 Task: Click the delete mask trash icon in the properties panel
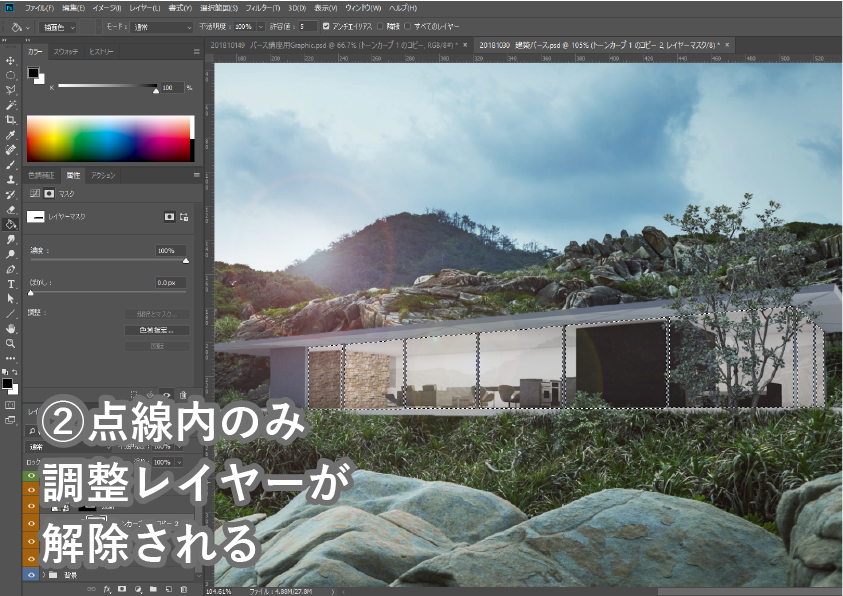[183, 394]
